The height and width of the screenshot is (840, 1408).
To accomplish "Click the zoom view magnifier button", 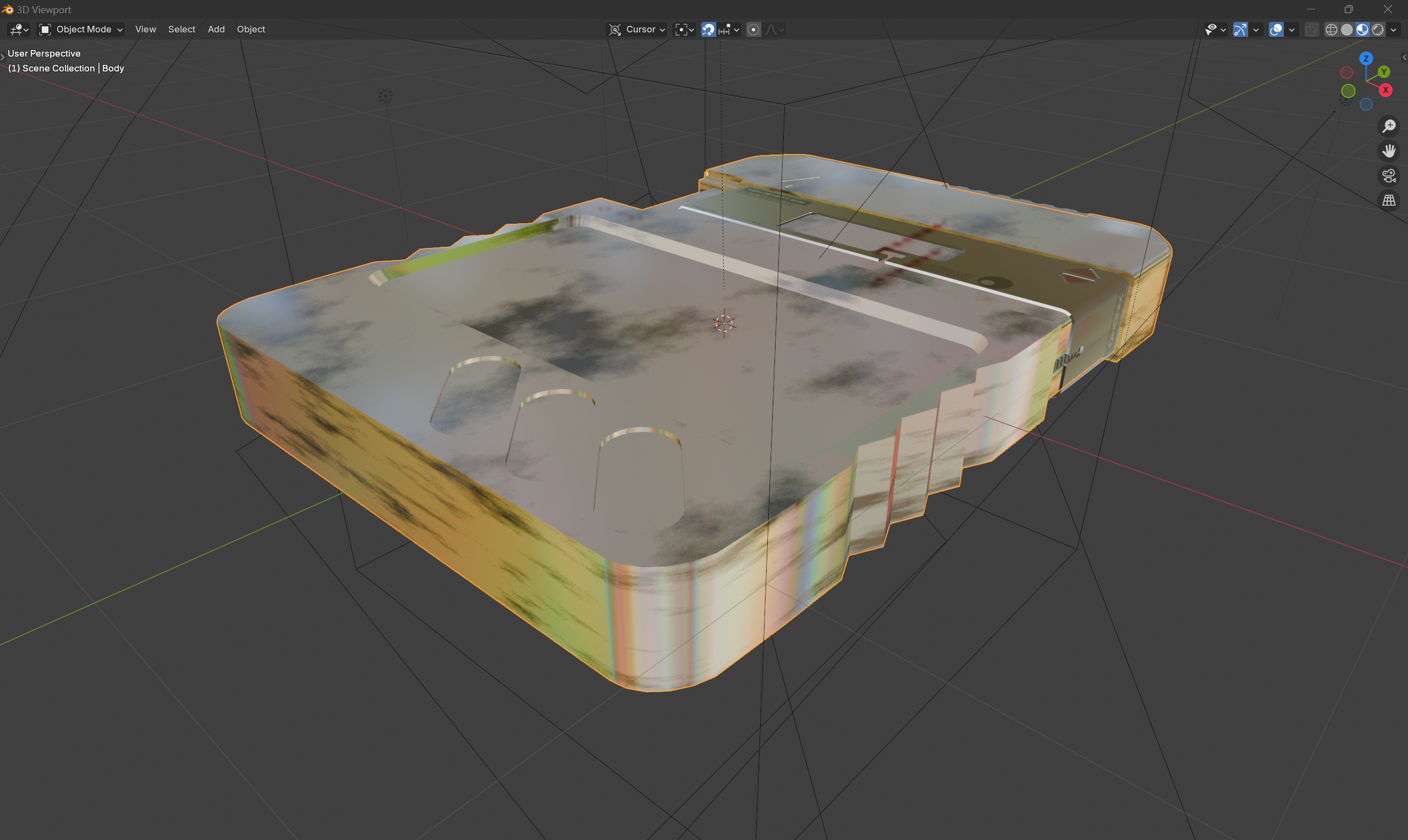I will tap(1389, 126).
